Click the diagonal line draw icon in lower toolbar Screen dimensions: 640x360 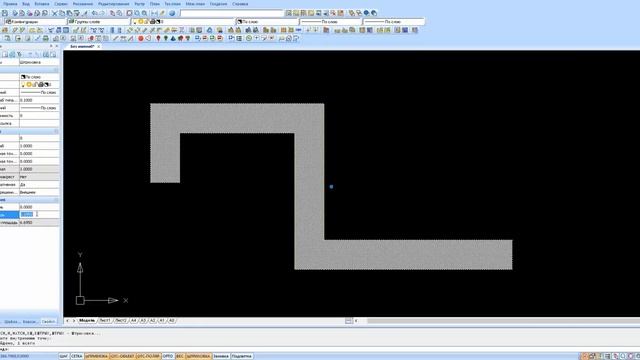coord(116,38)
